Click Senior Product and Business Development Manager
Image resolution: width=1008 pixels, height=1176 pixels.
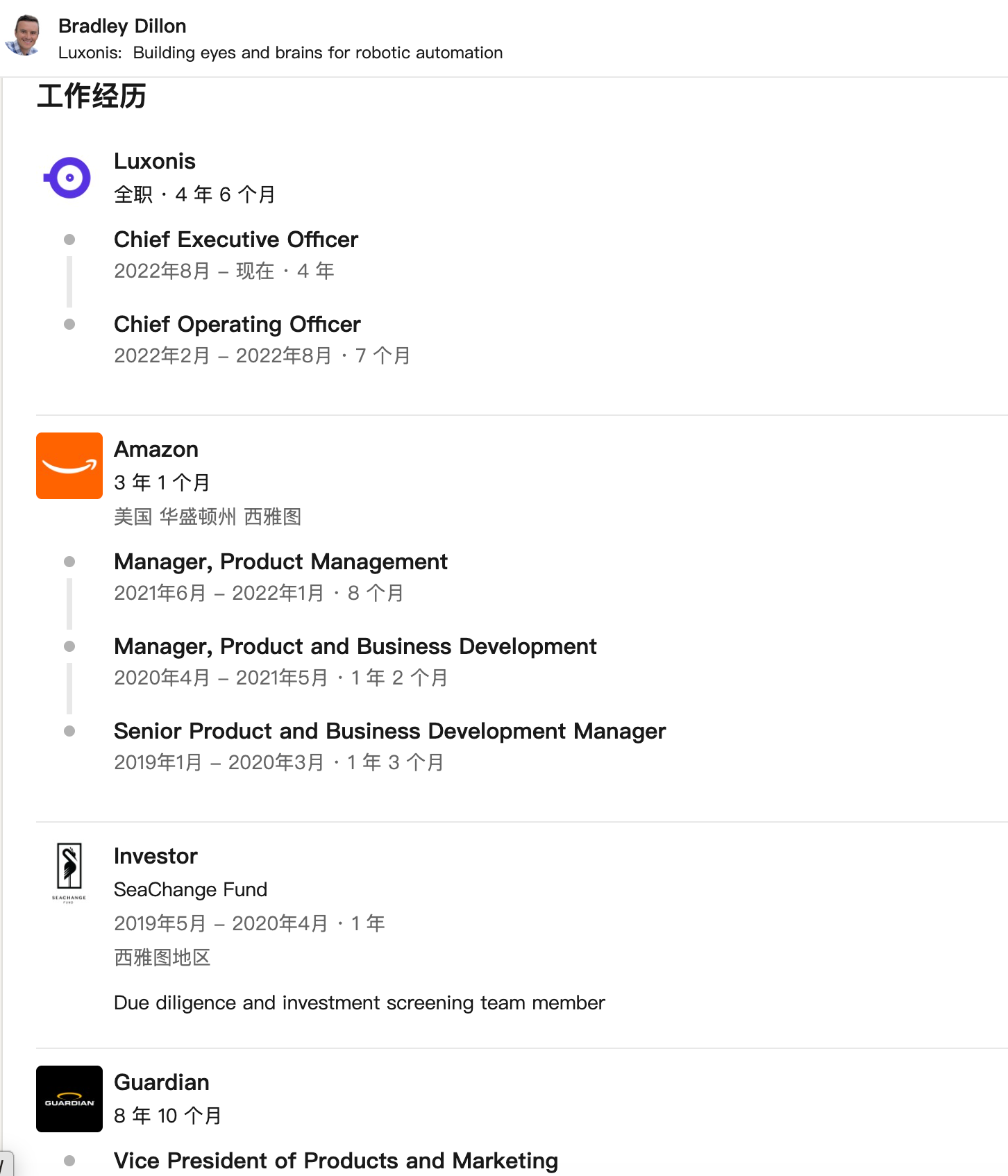tap(390, 731)
